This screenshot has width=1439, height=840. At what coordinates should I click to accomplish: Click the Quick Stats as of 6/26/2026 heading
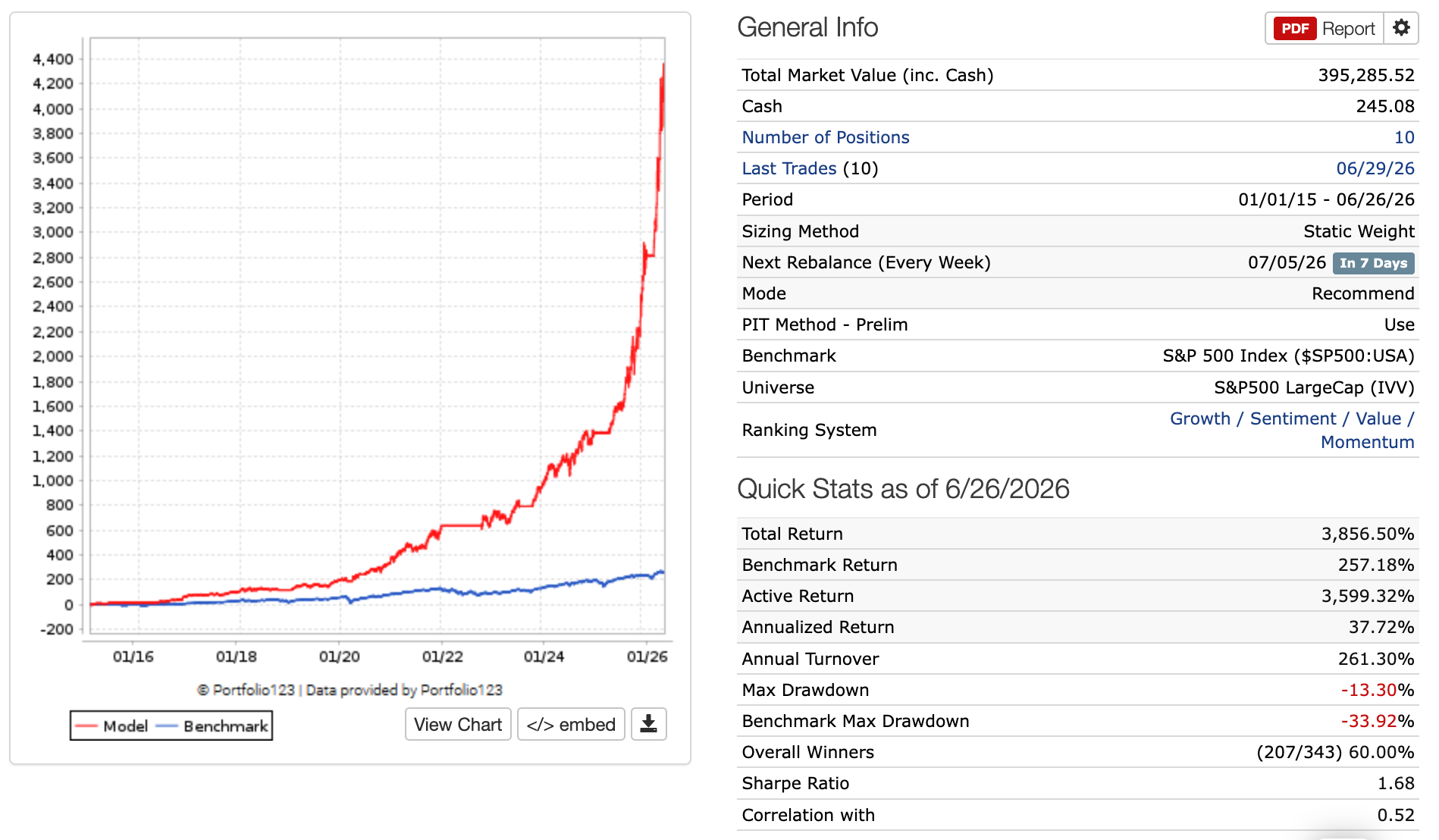pos(903,489)
